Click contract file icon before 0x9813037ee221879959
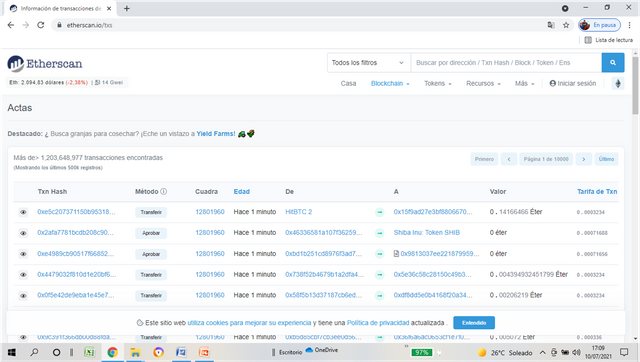The width and height of the screenshot is (640, 362). coord(396,254)
